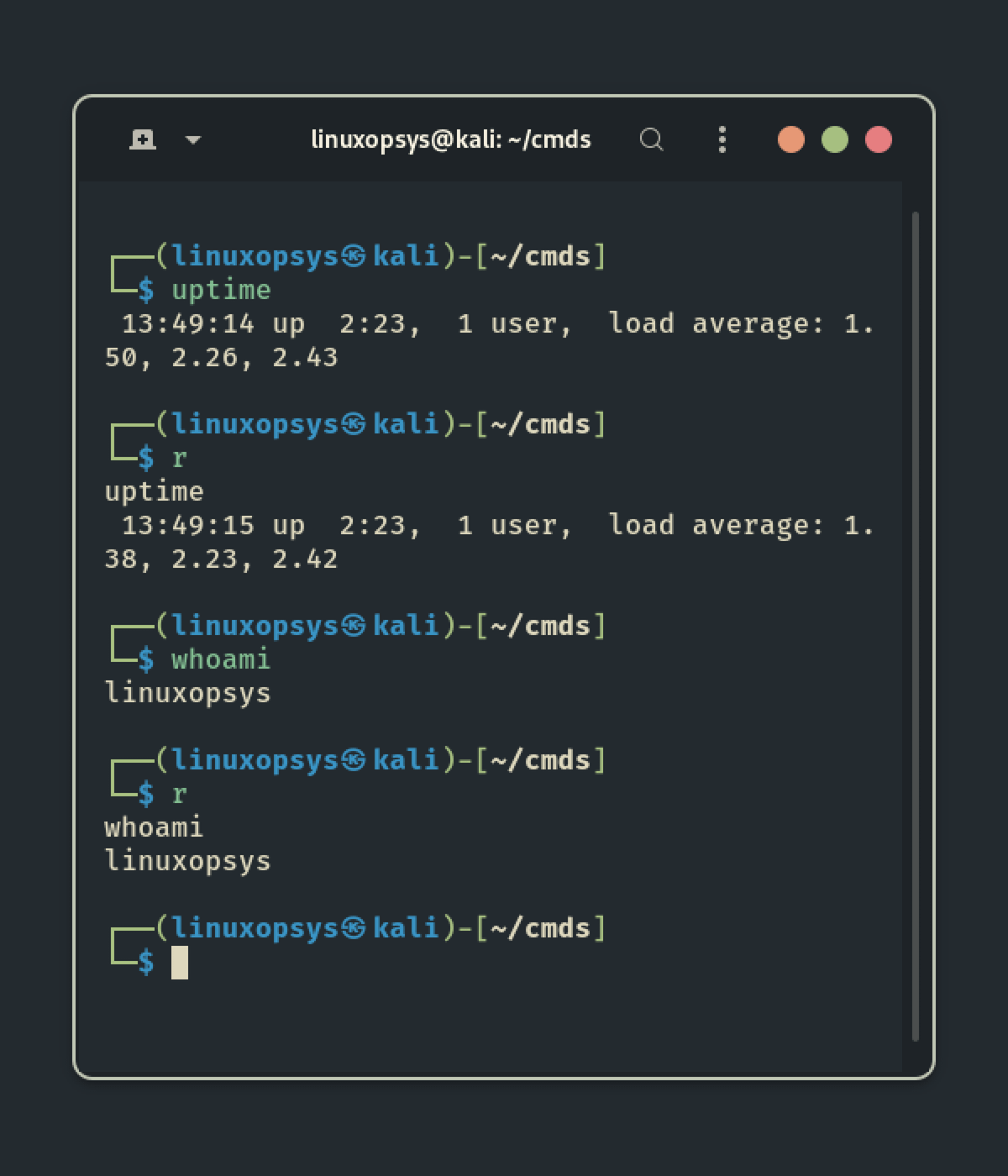1008x1176 pixels.
Task: Click the 13:49:15 timestamp in the output
Action: pos(187,526)
